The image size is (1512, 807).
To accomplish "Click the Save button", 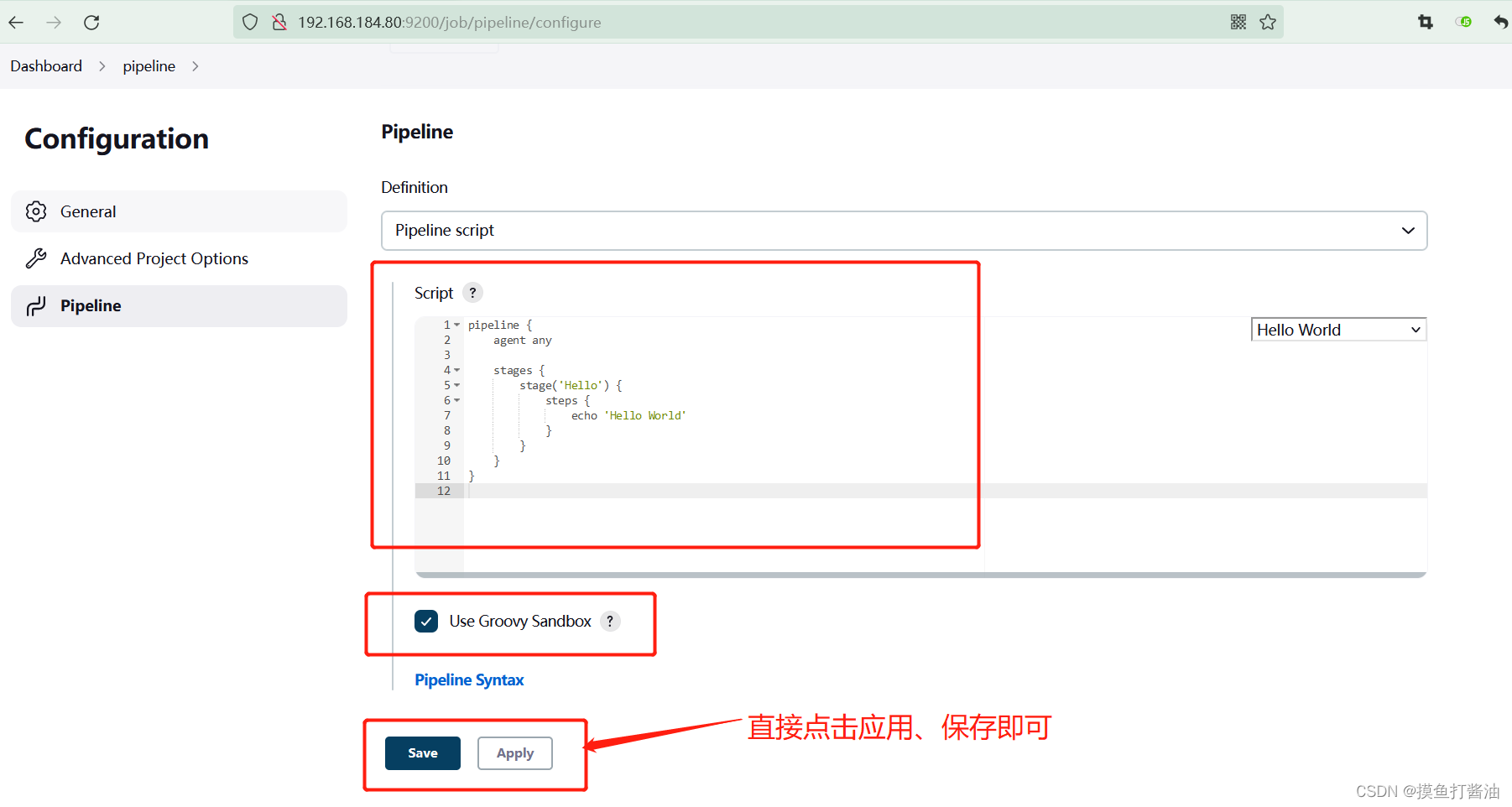I will (x=423, y=753).
